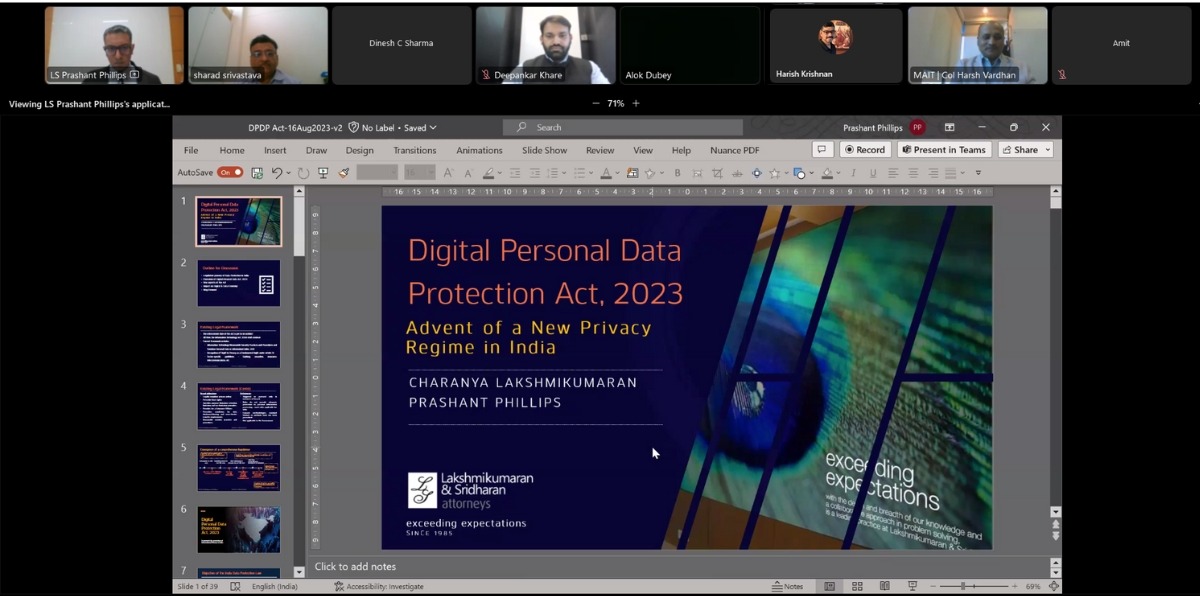
Task: Select the Format Painter brush icon
Action: [x=344, y=173]
